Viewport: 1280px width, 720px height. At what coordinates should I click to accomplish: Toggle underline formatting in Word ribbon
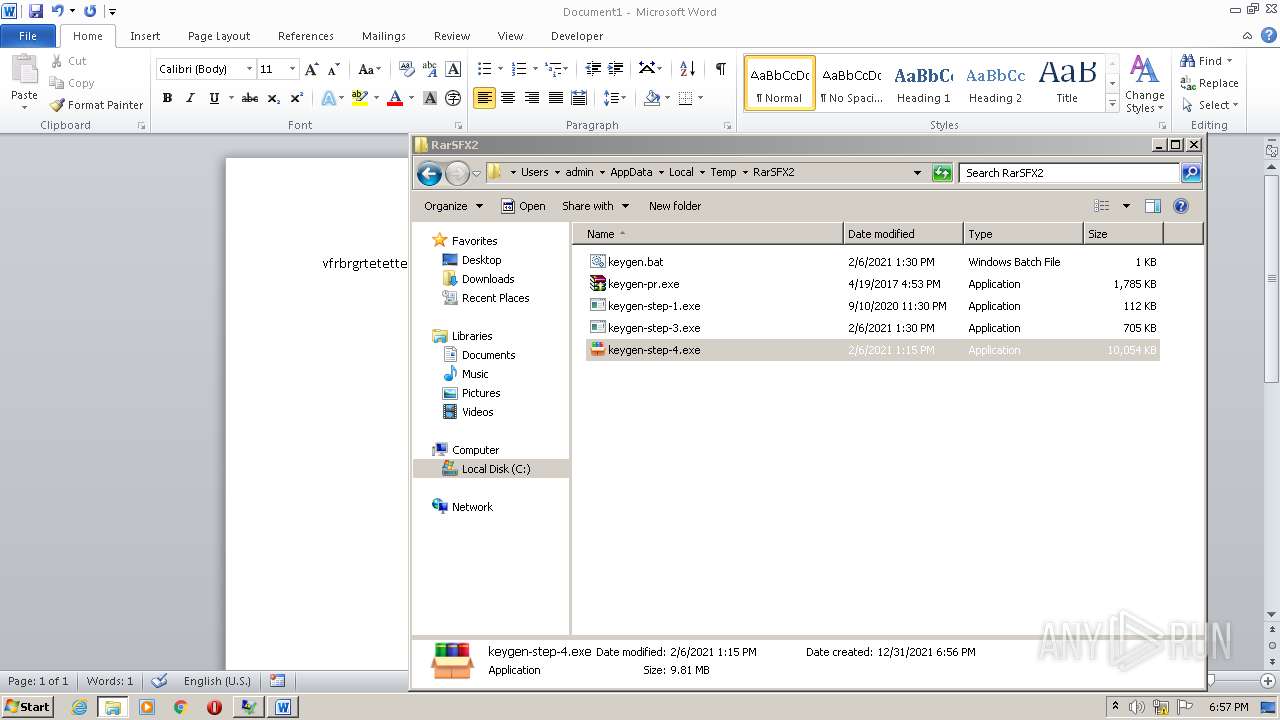click(x=214, y=98)
